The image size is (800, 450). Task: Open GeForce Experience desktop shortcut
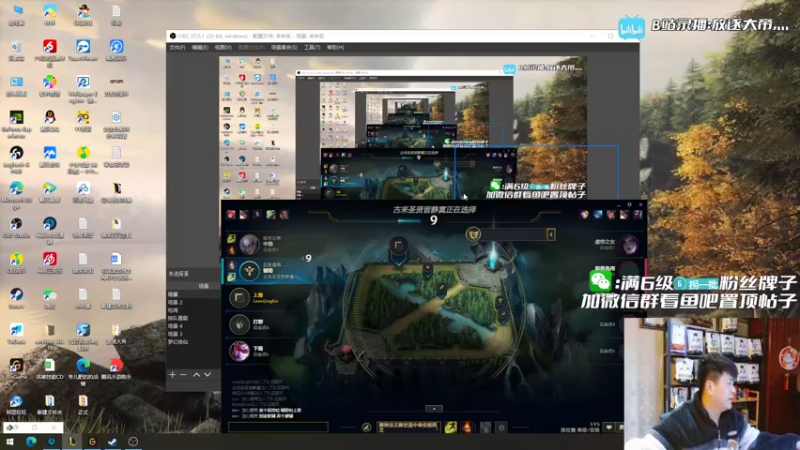pos(16,123)
